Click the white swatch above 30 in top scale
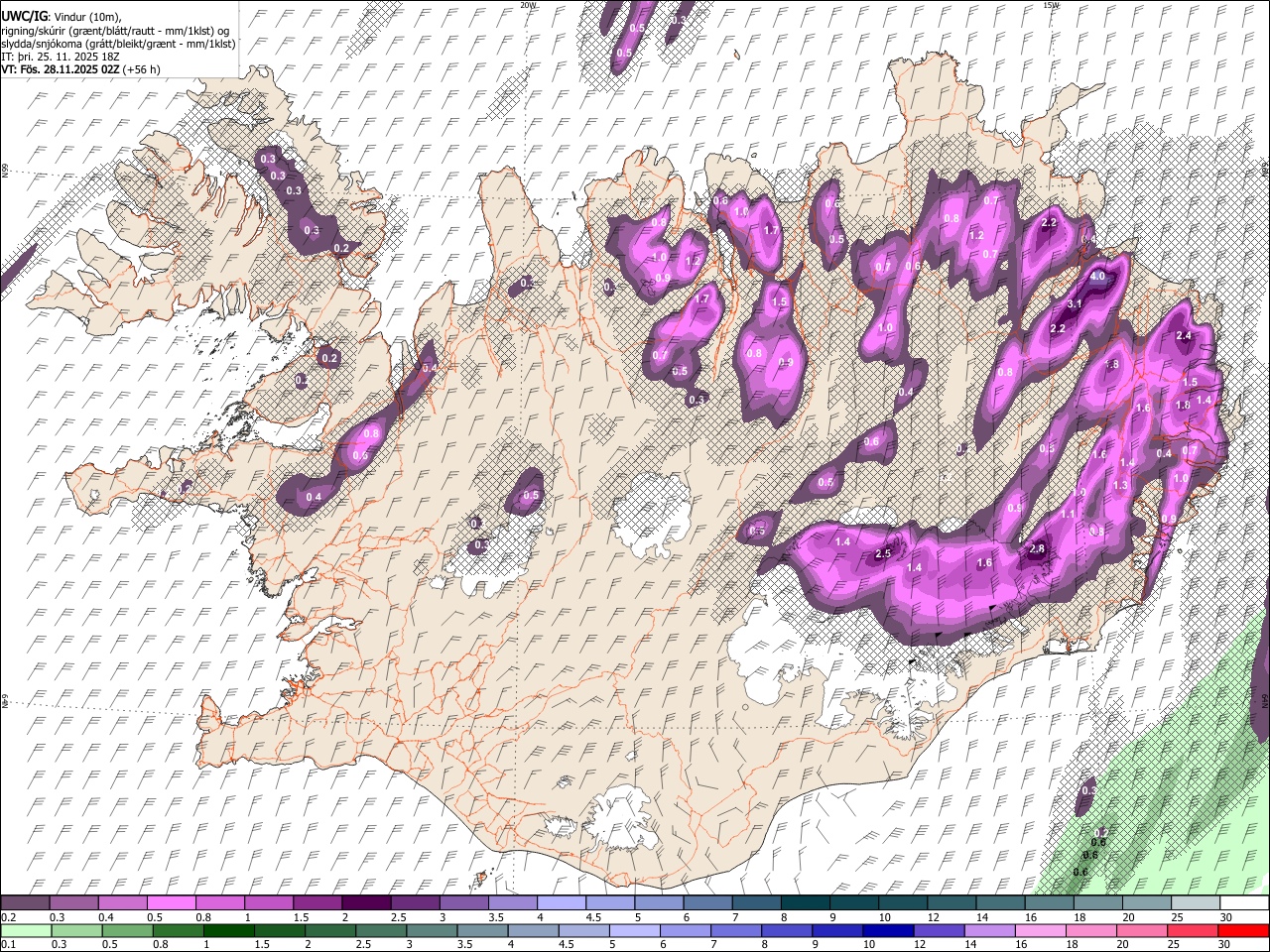The height and width of the screenshot is (952, 1270). coord(1243,903)
